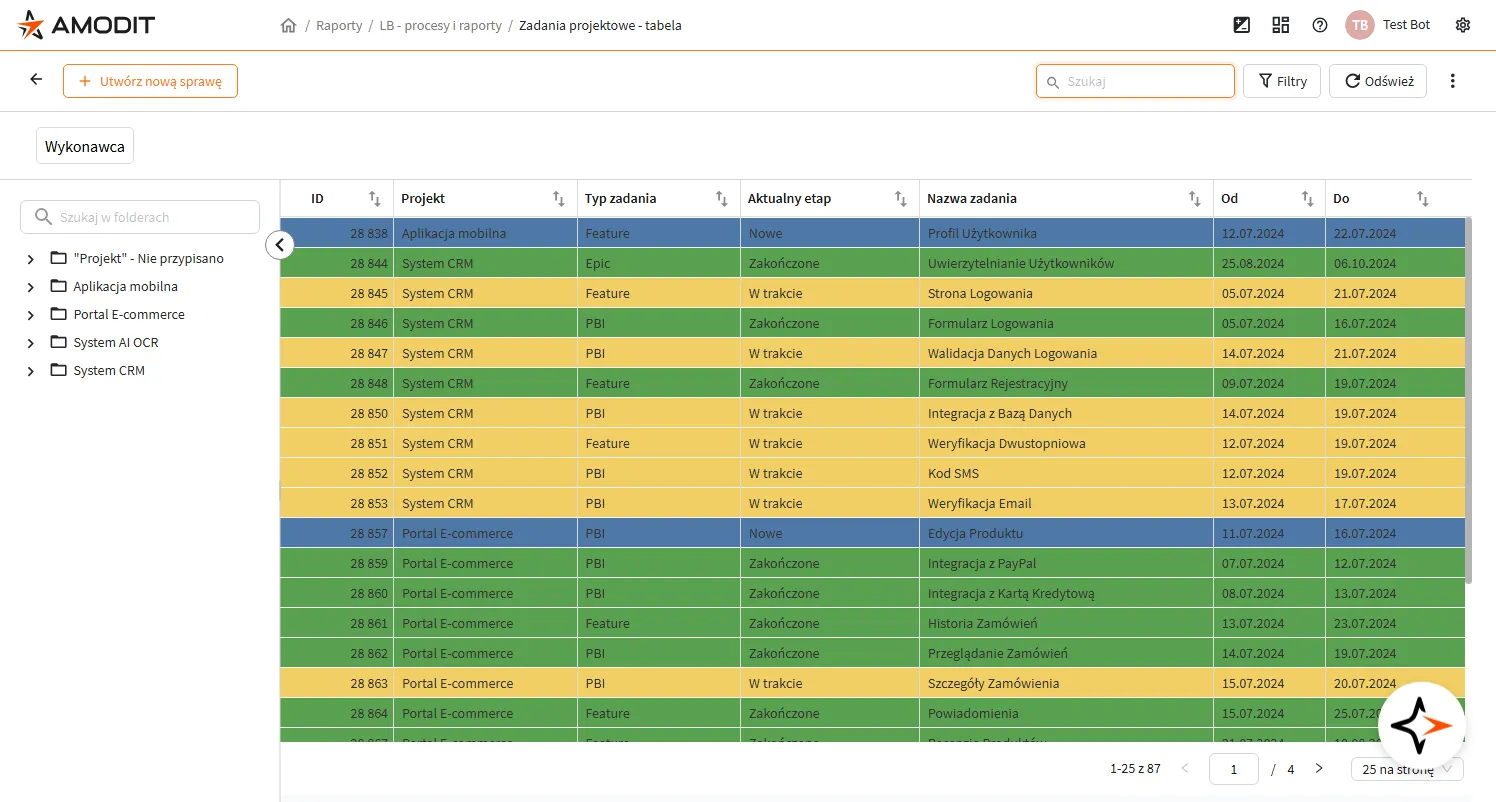The height and width of the screenshot is (802, 1496).
Task: Expand the Aplikacja mobilna folder
Action: coord(31,287)
